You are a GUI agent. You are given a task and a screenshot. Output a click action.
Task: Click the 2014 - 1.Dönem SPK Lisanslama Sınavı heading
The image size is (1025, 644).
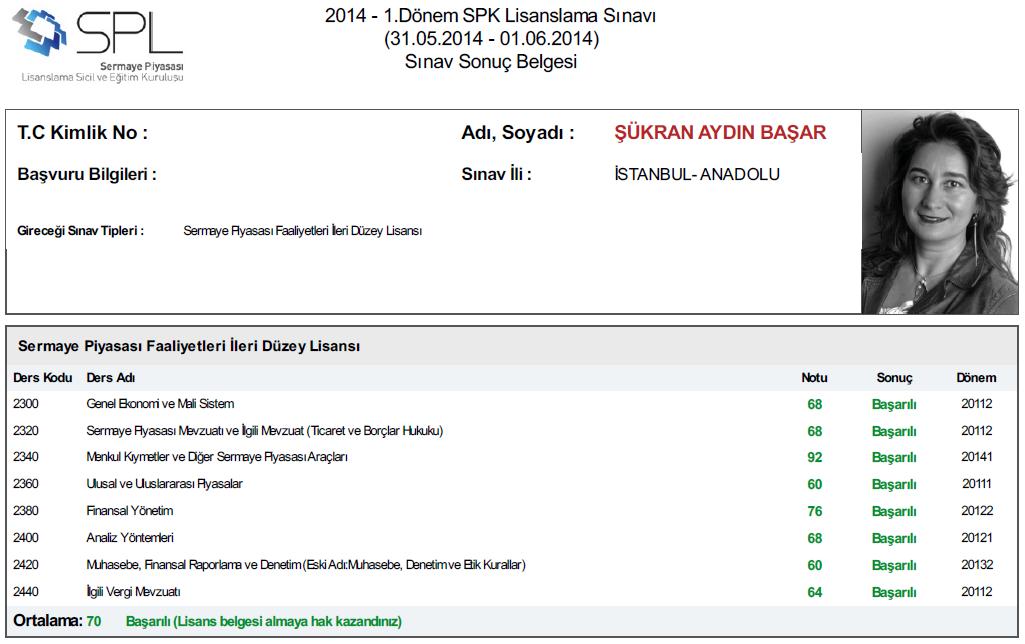[x=490, y=15]
